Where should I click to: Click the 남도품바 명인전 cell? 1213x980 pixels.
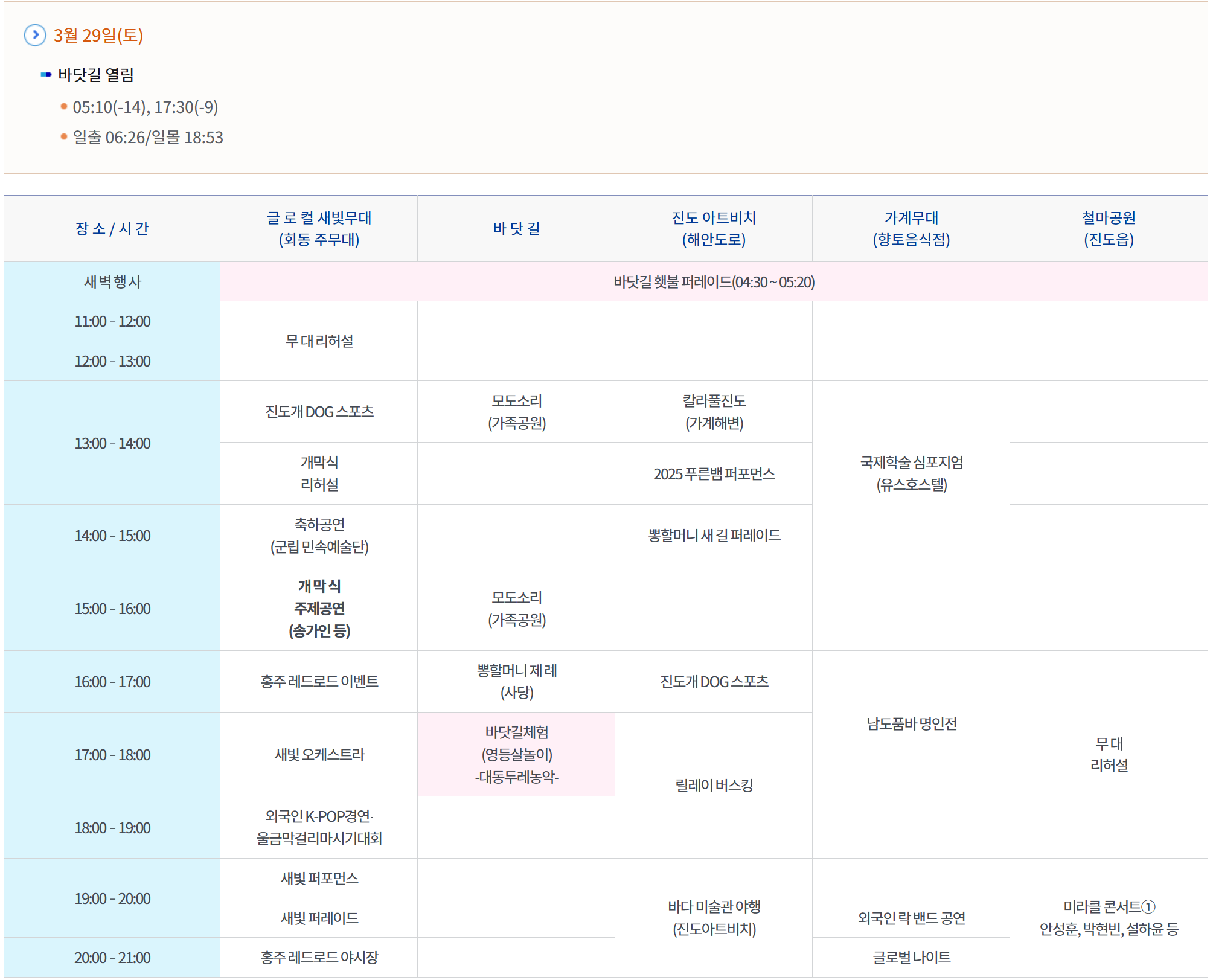911,723
